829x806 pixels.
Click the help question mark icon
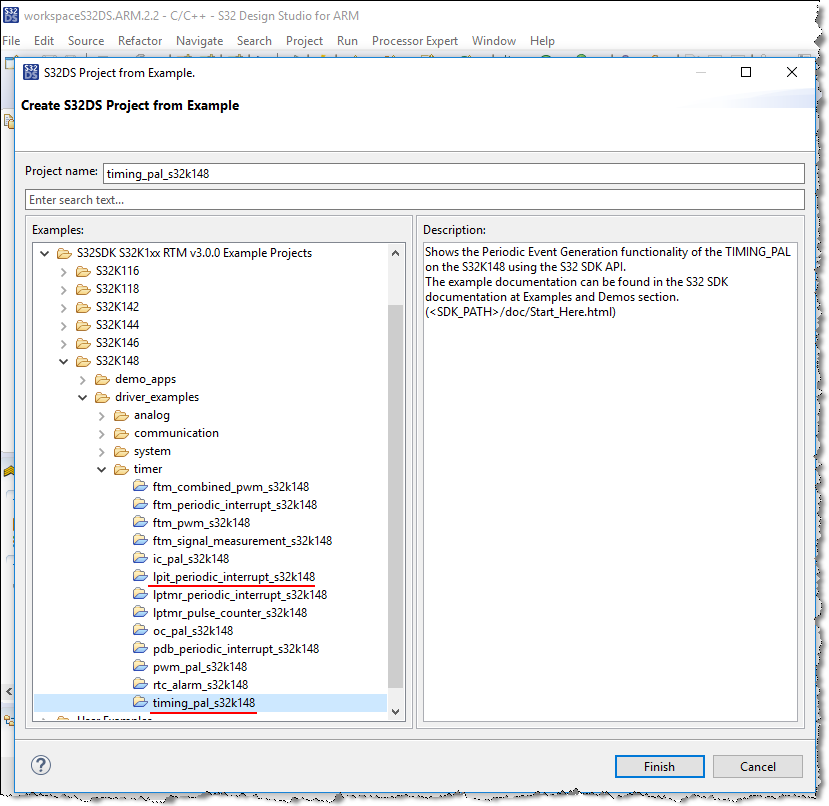click(x=41, y=765)
